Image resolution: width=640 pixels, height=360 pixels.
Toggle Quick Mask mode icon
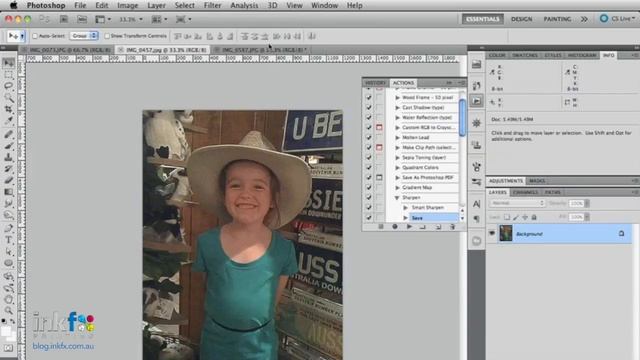click(9, 348)
